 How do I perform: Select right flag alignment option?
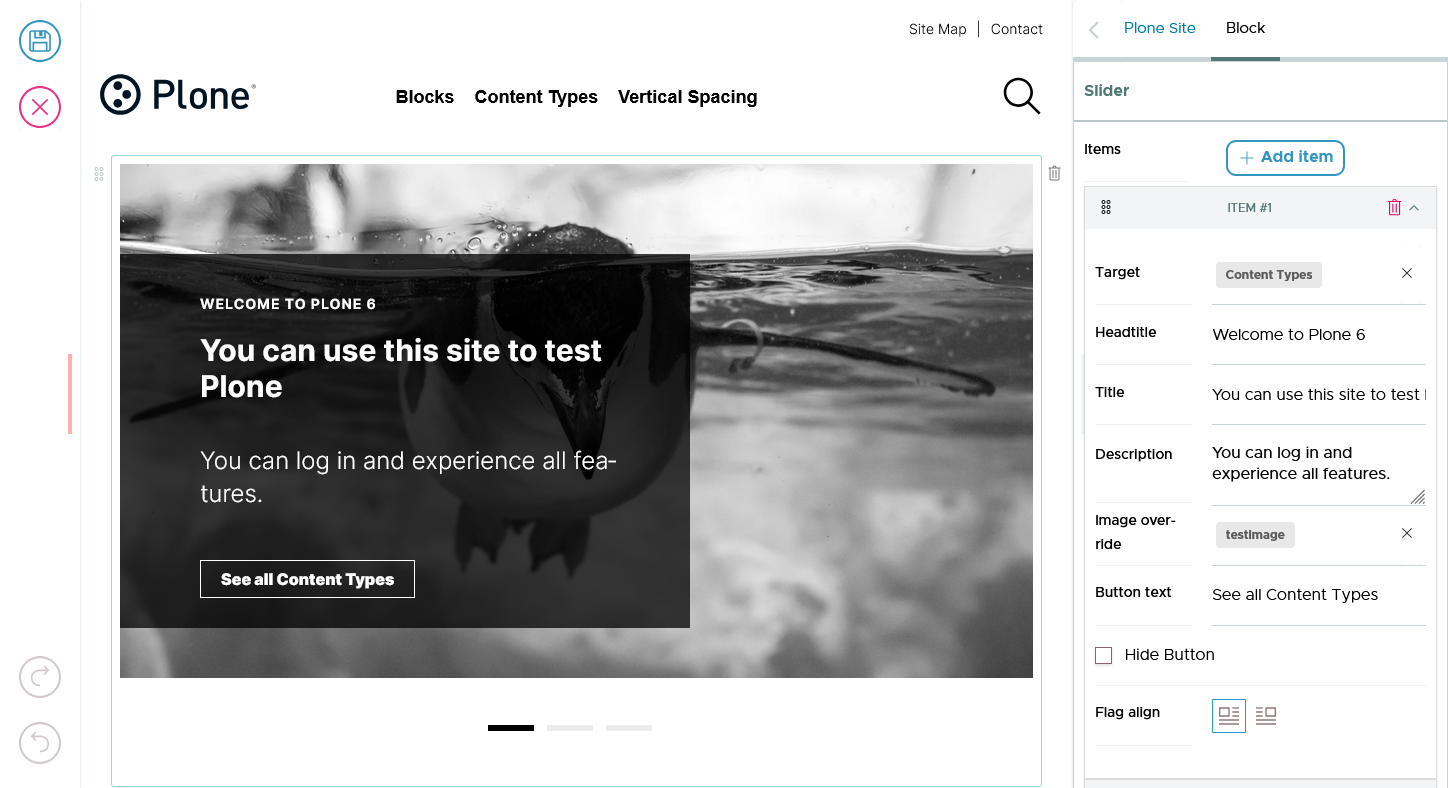[x=1266, y=715]
